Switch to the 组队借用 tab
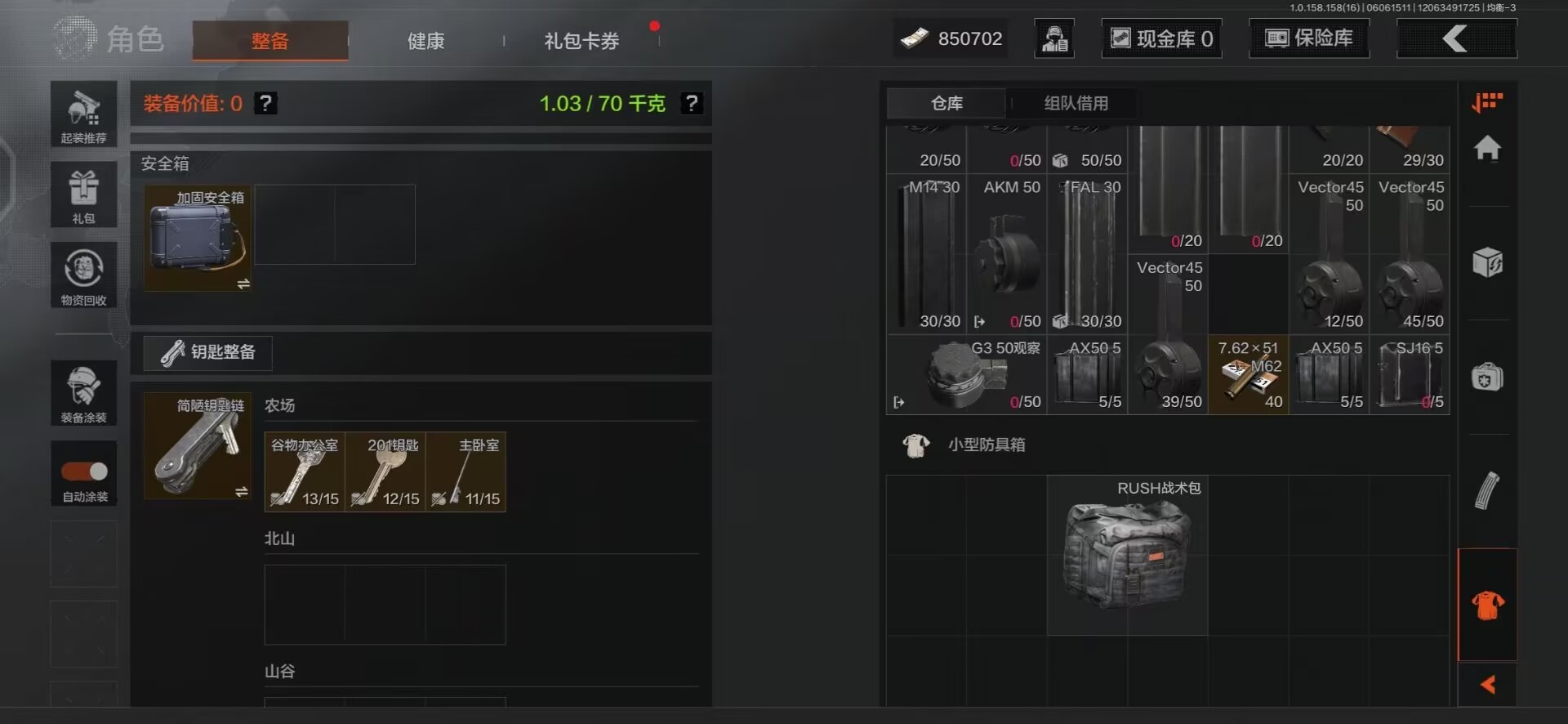Viewport: 1568px width, 724px height. 1076,103
